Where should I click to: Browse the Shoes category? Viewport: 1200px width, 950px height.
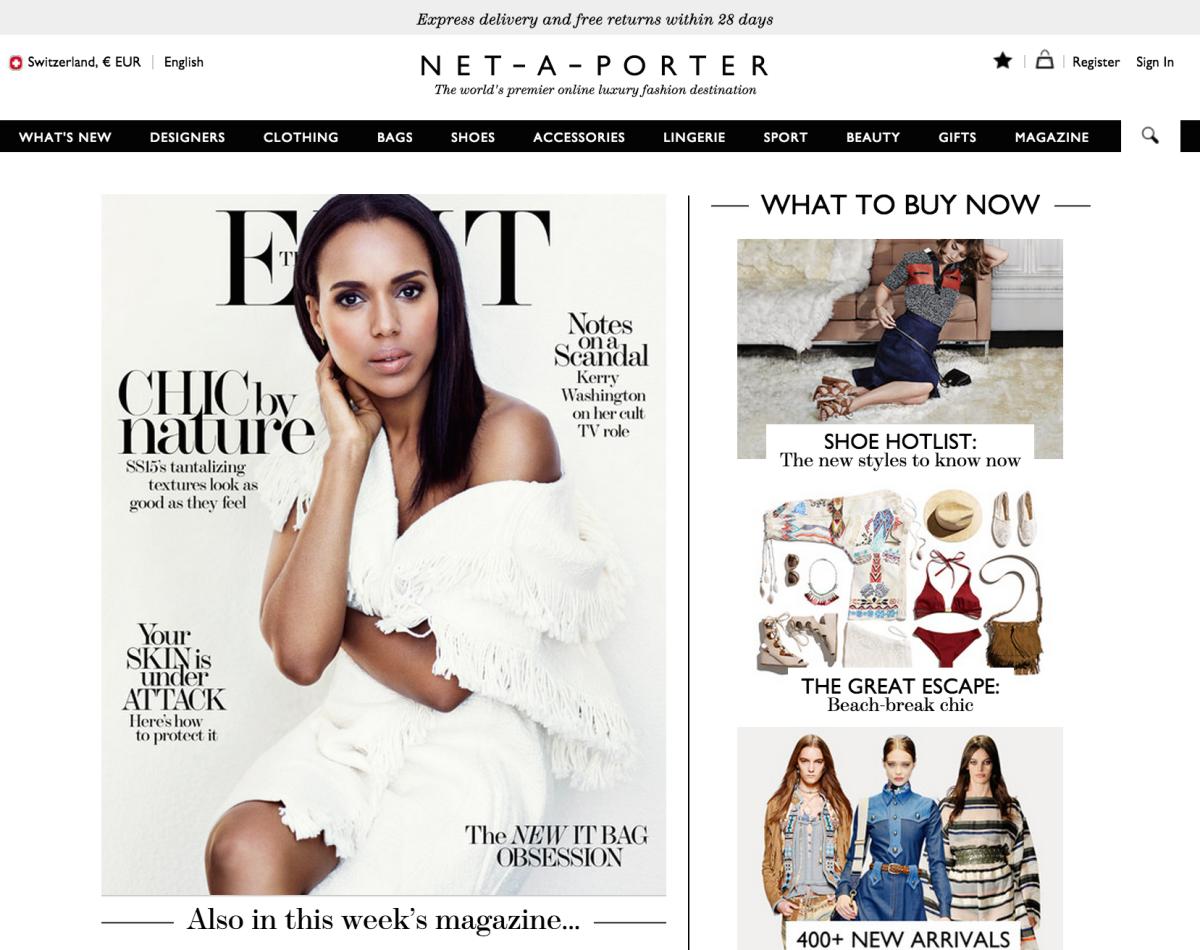[473, 137]
